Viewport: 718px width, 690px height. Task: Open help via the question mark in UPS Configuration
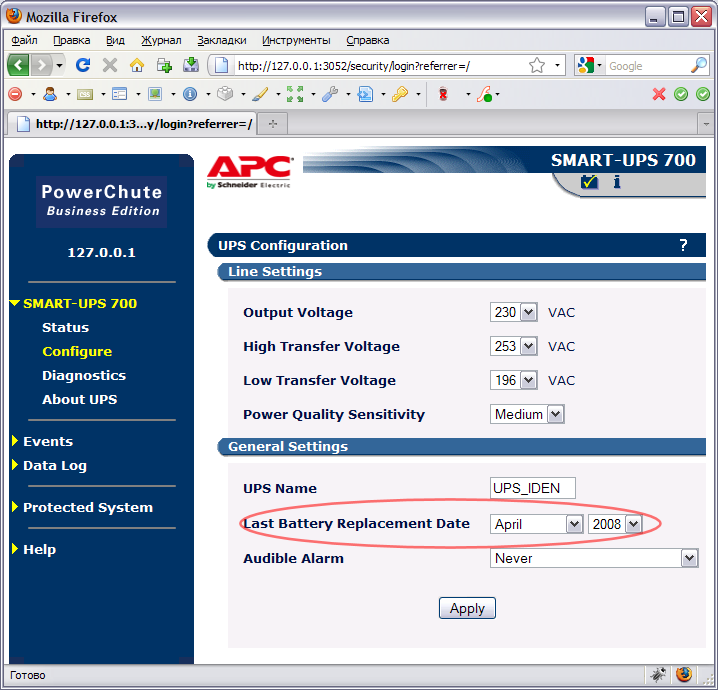[683, 245]
